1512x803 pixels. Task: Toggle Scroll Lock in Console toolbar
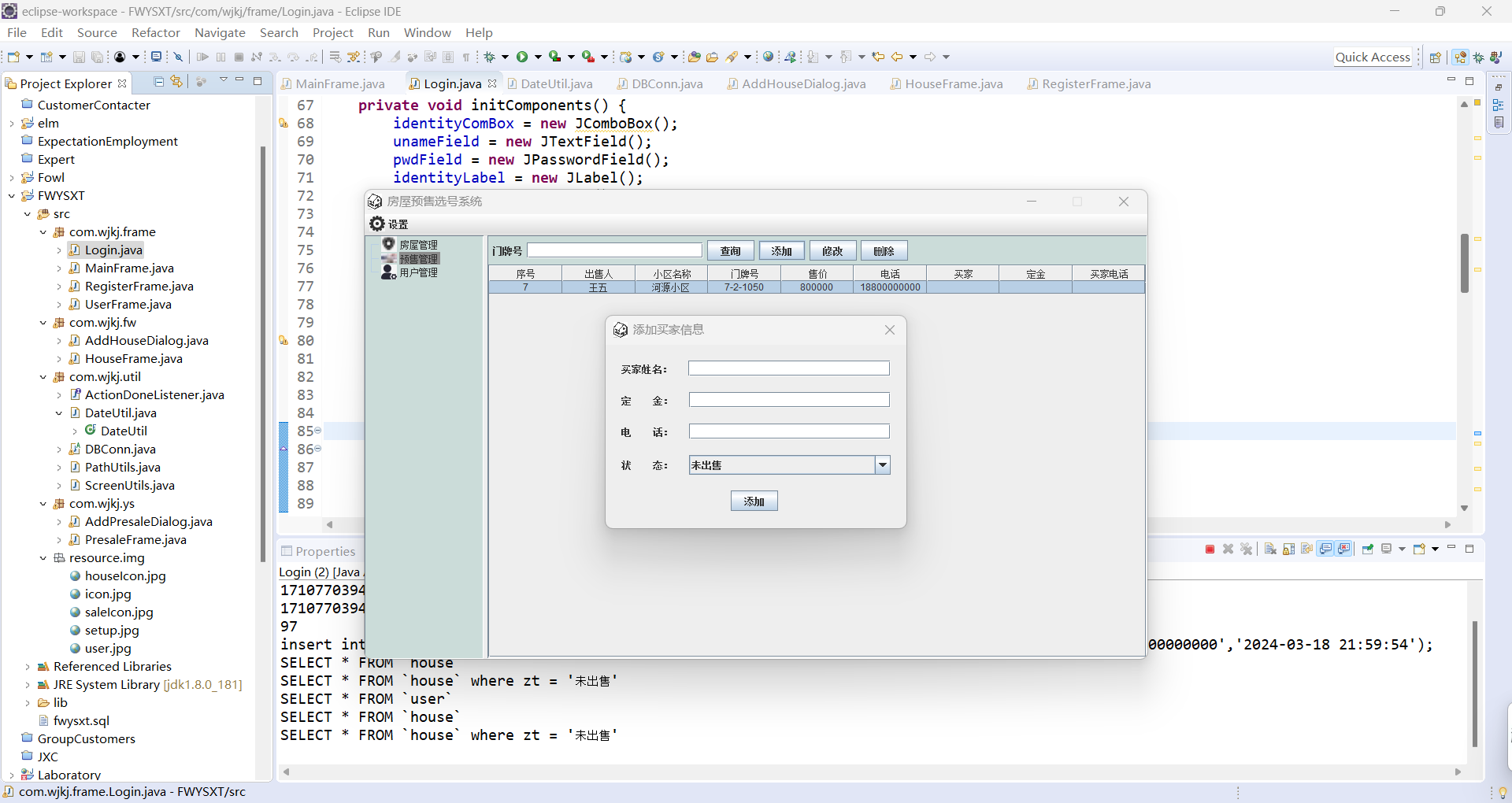(x=1288, y=549)
